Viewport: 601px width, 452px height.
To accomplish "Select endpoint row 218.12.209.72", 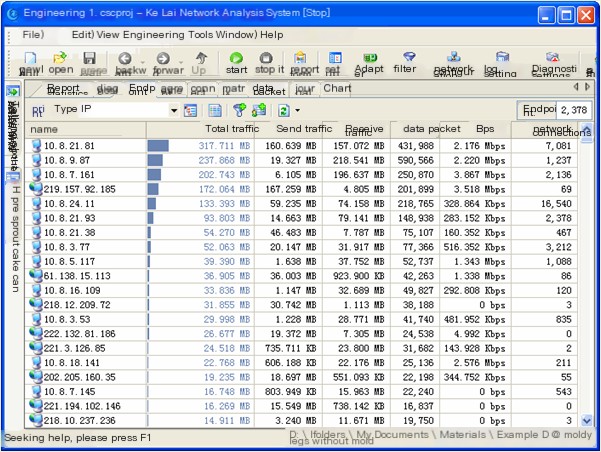I will click(x=302, y=305).
